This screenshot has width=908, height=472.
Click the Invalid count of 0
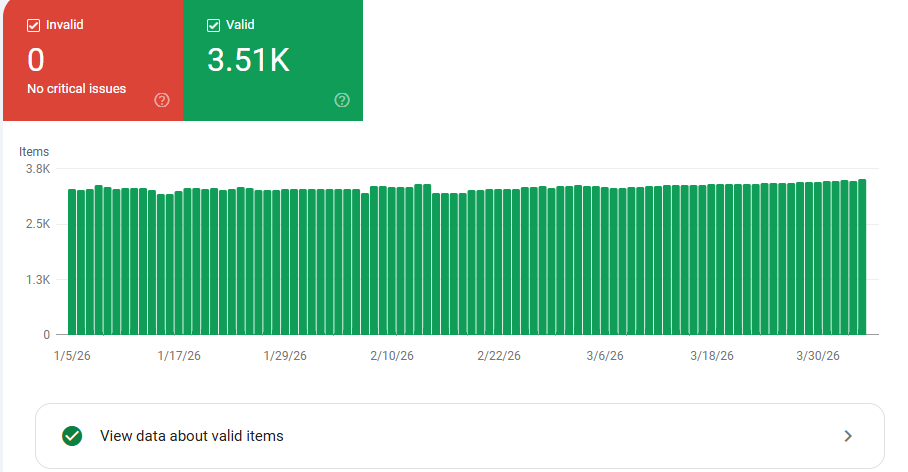36,60
